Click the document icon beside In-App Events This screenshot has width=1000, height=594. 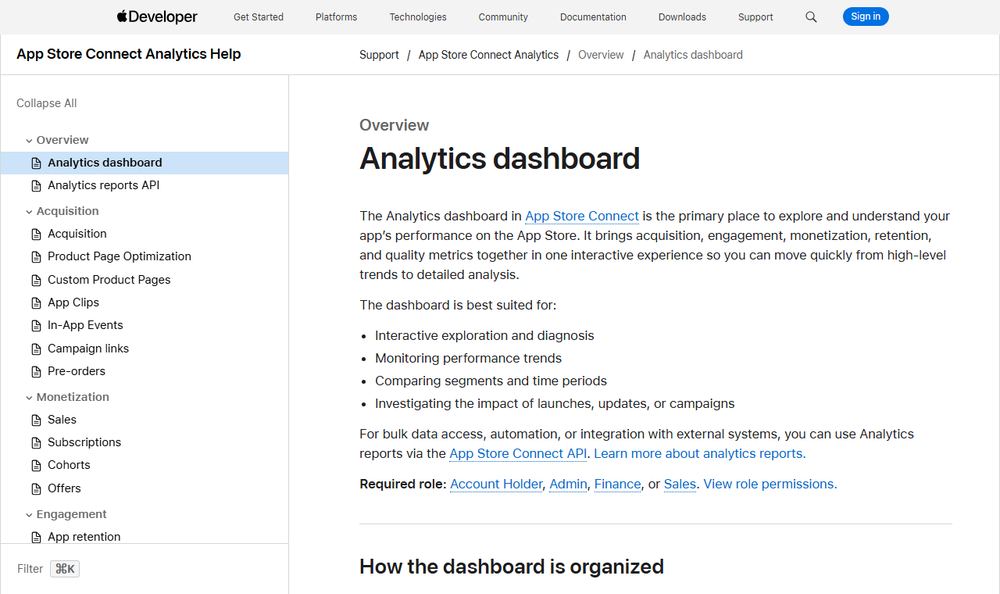coord(36,326)
